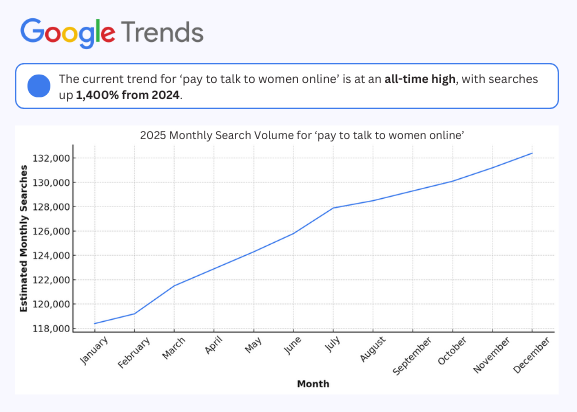Click the '126,000' y-axis value
577x412 pixels.
(51, 231)
